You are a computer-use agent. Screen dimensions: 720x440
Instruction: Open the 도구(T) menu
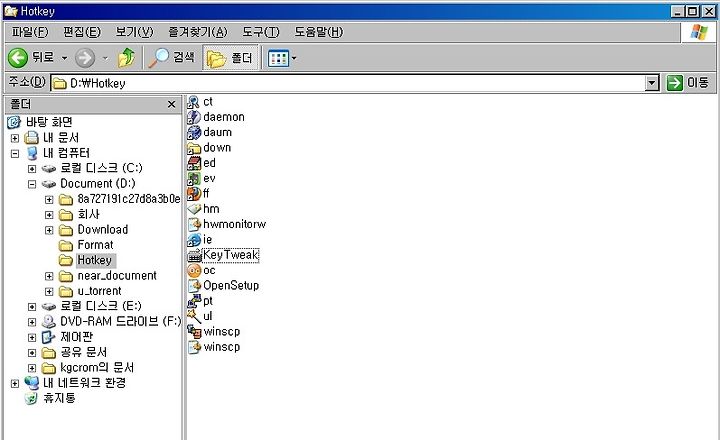pos(260,32)
